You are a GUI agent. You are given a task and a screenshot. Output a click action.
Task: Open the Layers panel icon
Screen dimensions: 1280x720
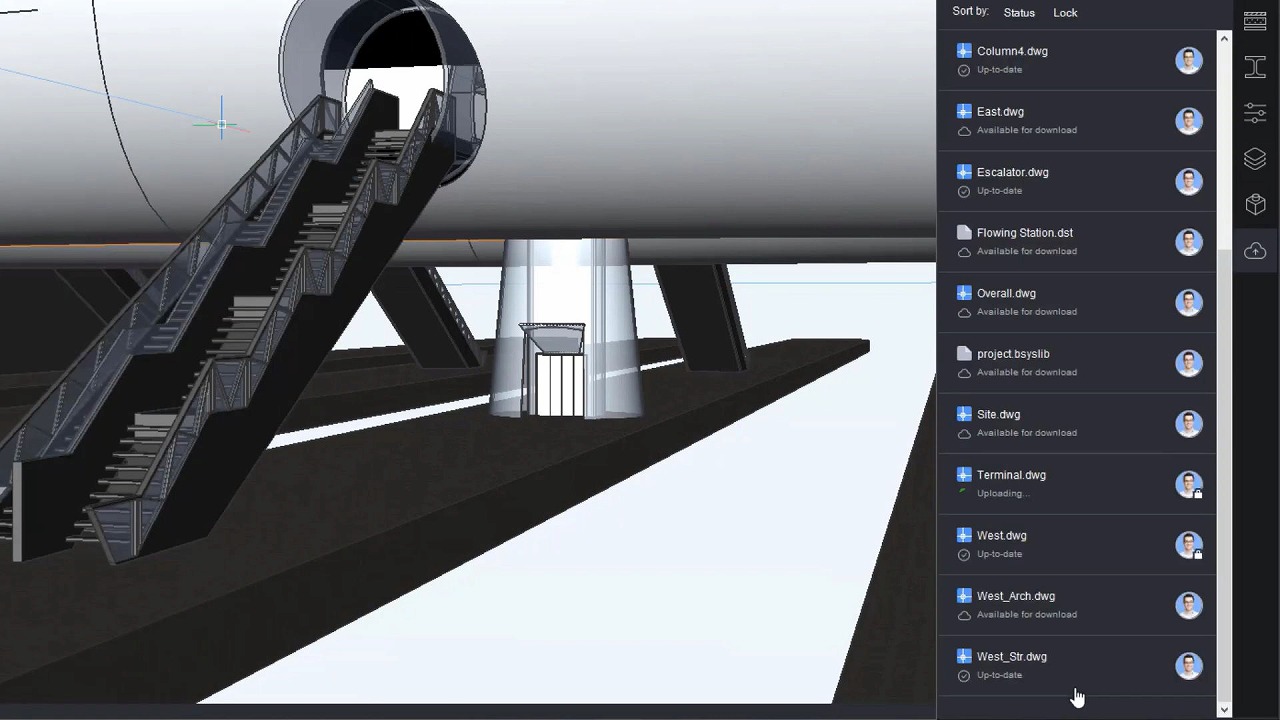(1255, 159)
